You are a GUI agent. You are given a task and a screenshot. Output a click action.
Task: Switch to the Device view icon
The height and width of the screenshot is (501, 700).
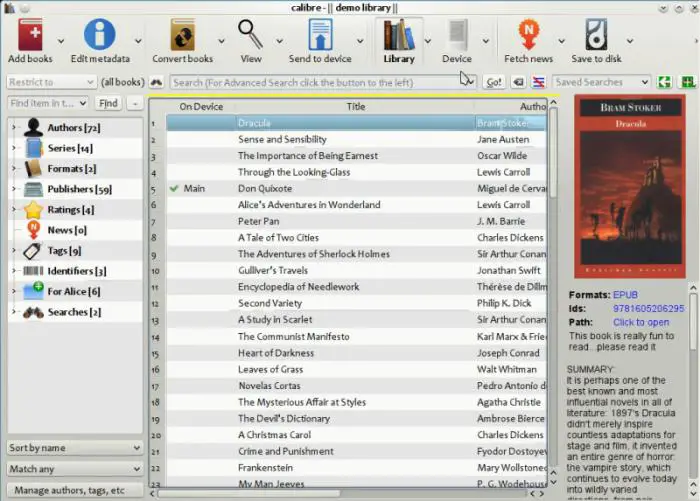click(458, 34)
